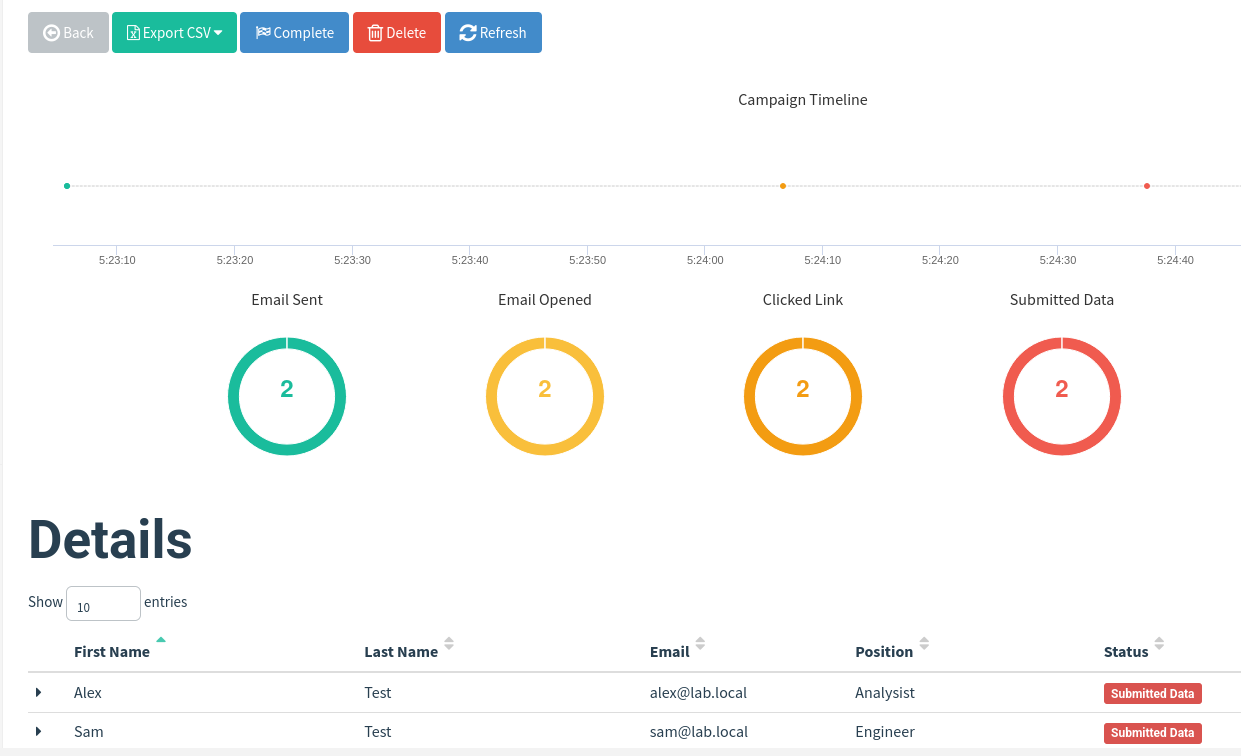Screen dimensions: 1241x756
Task: Click the green timeline dot
Action: 67,186
